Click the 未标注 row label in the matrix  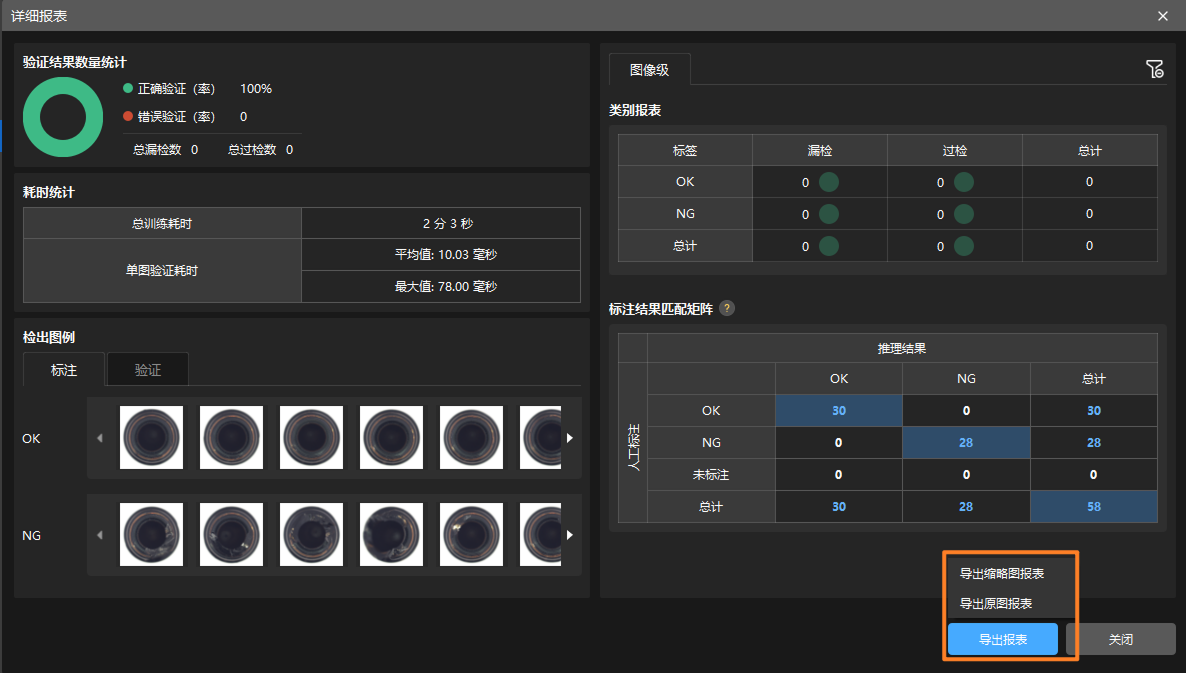coord(711,475)
